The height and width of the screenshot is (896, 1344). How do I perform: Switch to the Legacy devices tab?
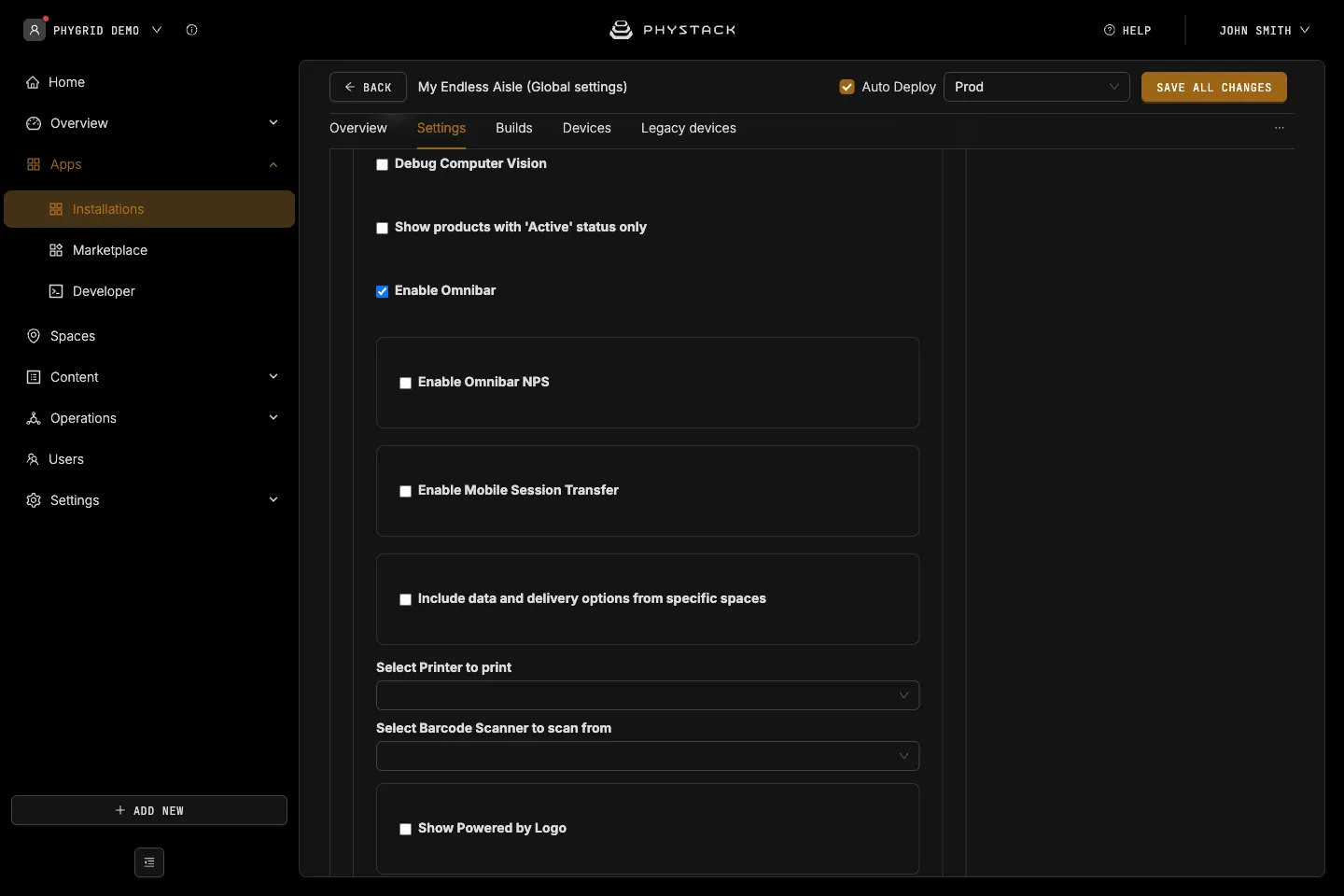[x=689, y=128]
